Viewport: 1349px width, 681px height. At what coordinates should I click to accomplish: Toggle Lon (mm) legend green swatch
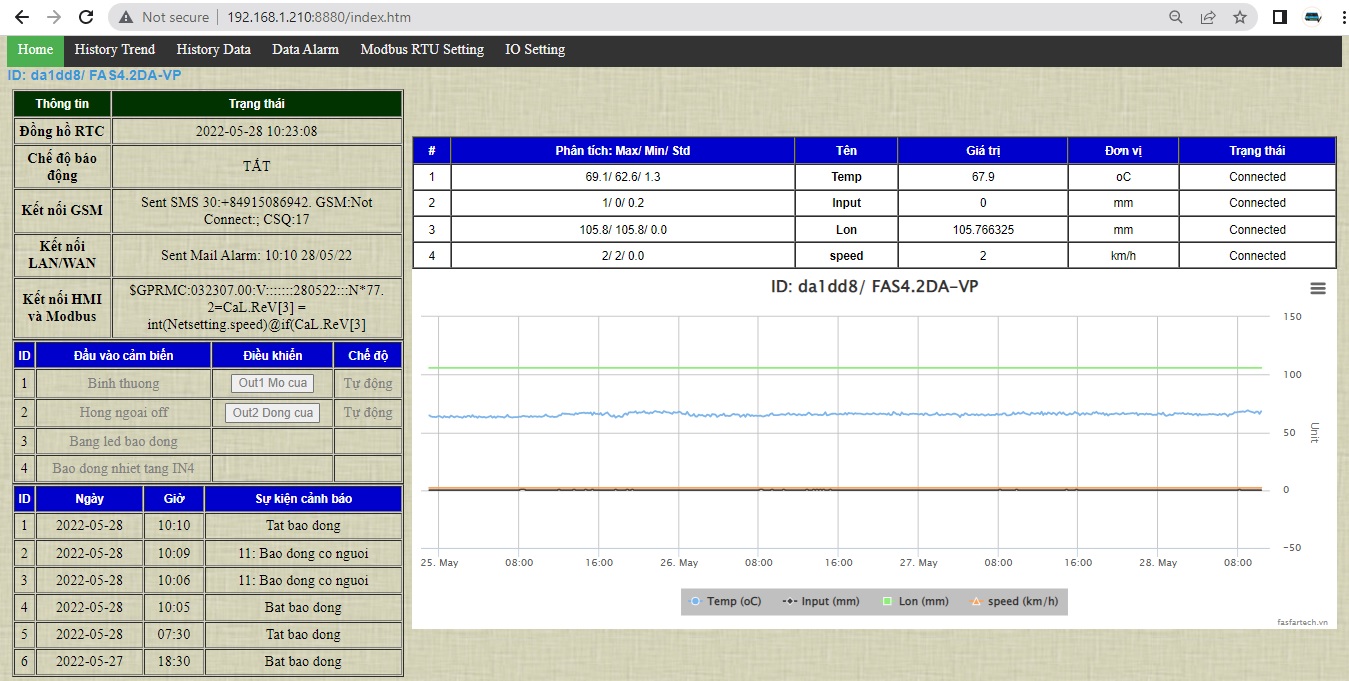pyautogui.click(x=886, y=601)
